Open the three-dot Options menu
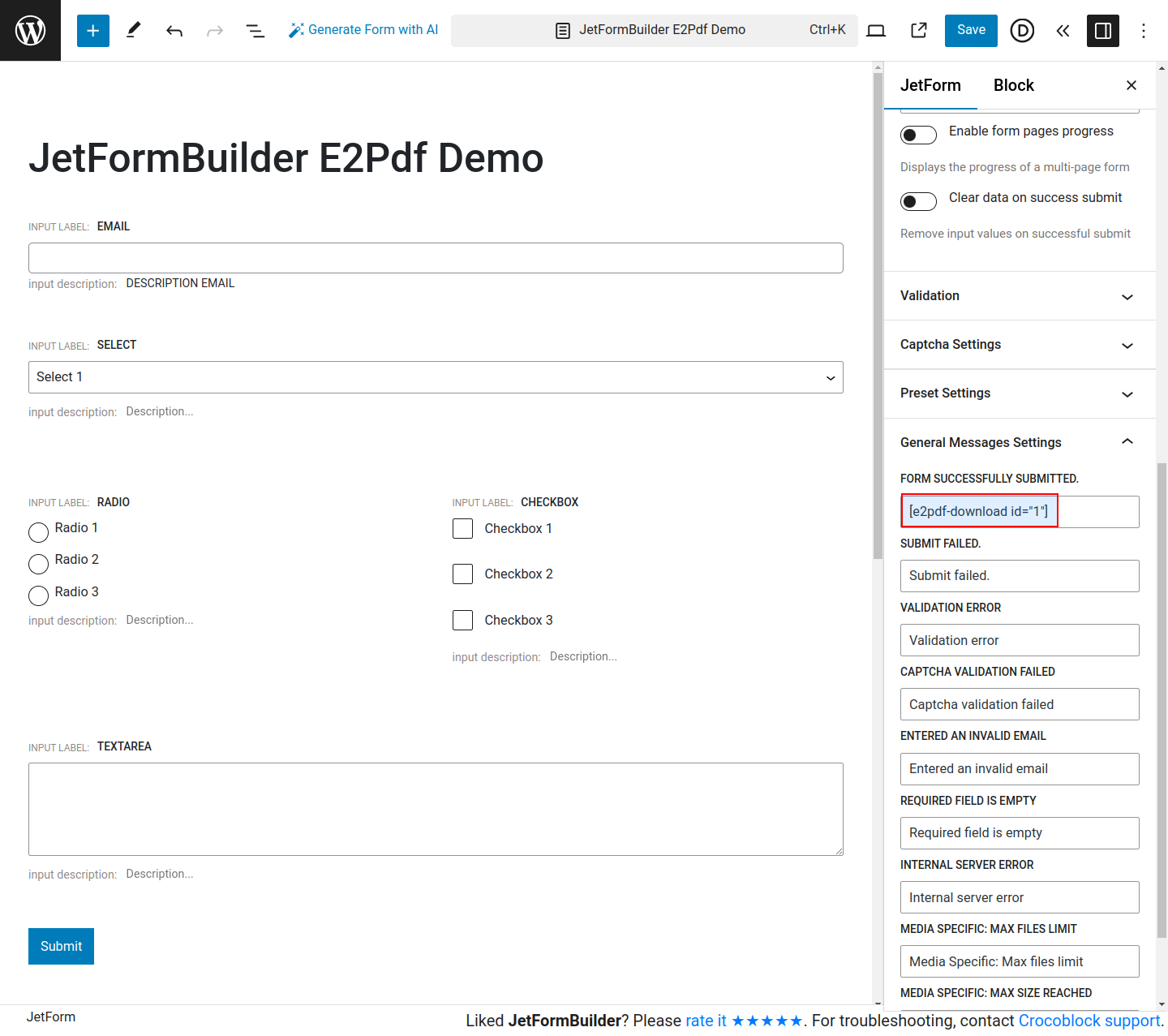 (1144, 31)
